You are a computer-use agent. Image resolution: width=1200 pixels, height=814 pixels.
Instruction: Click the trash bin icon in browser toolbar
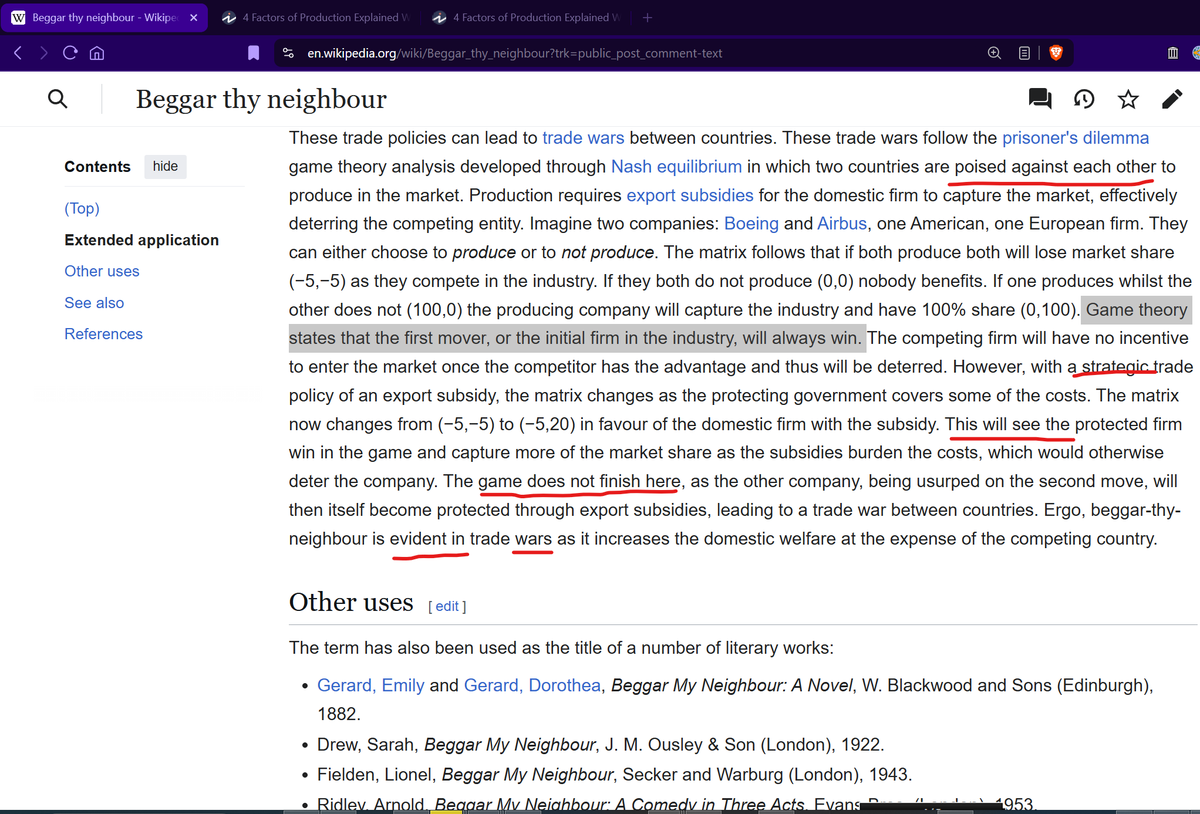point(1172,53)
